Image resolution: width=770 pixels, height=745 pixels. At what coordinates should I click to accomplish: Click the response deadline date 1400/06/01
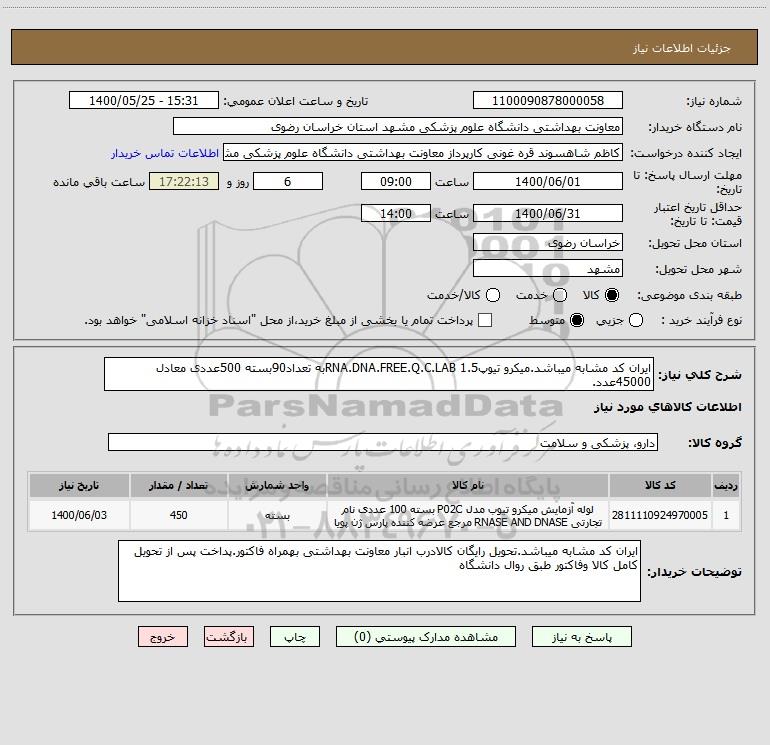click(548, 182)
